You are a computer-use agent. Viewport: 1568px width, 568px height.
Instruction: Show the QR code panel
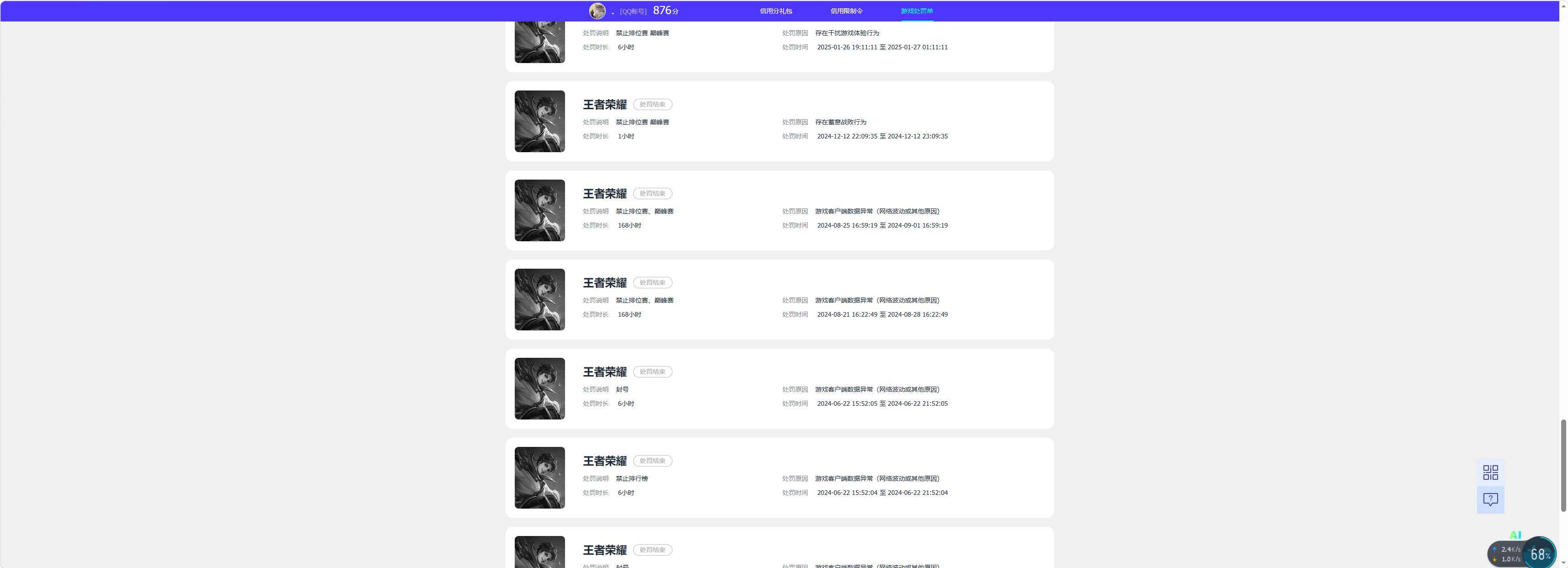pyautogui.click(x=1490, y=472)
